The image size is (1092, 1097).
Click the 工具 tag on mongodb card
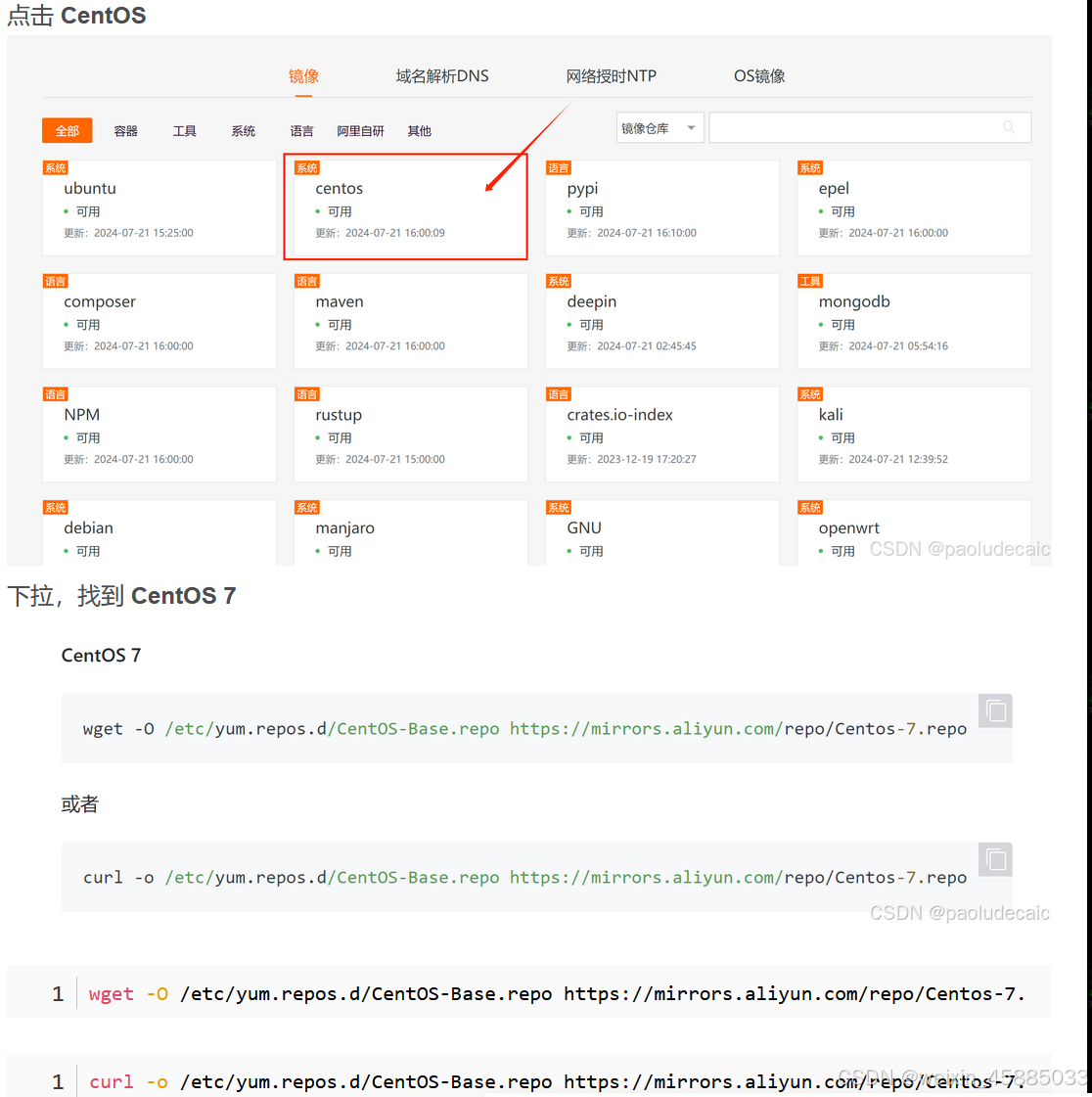coord(810,281)
